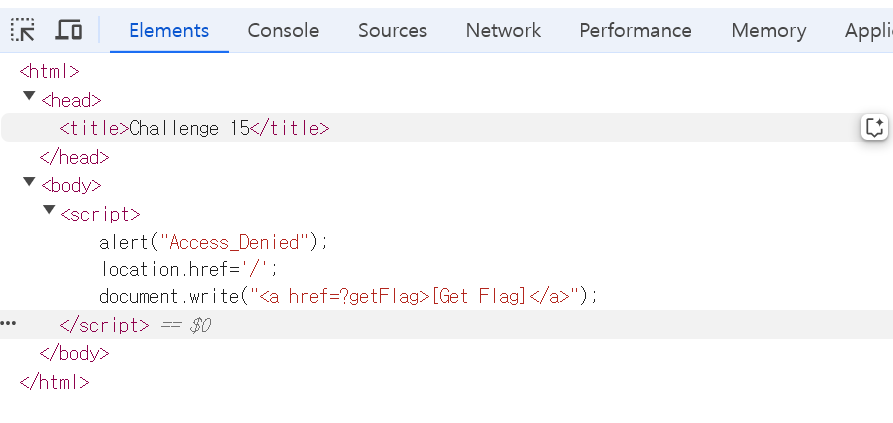Select the opening body tag

click(x=71, y=186)
